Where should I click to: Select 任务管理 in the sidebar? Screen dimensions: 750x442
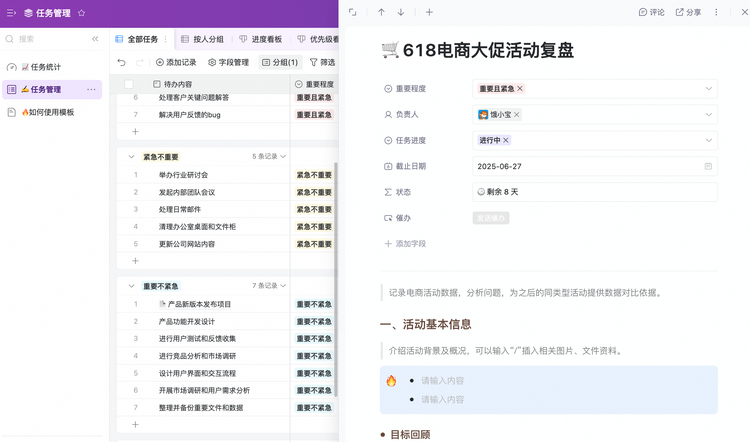(53, 89)
